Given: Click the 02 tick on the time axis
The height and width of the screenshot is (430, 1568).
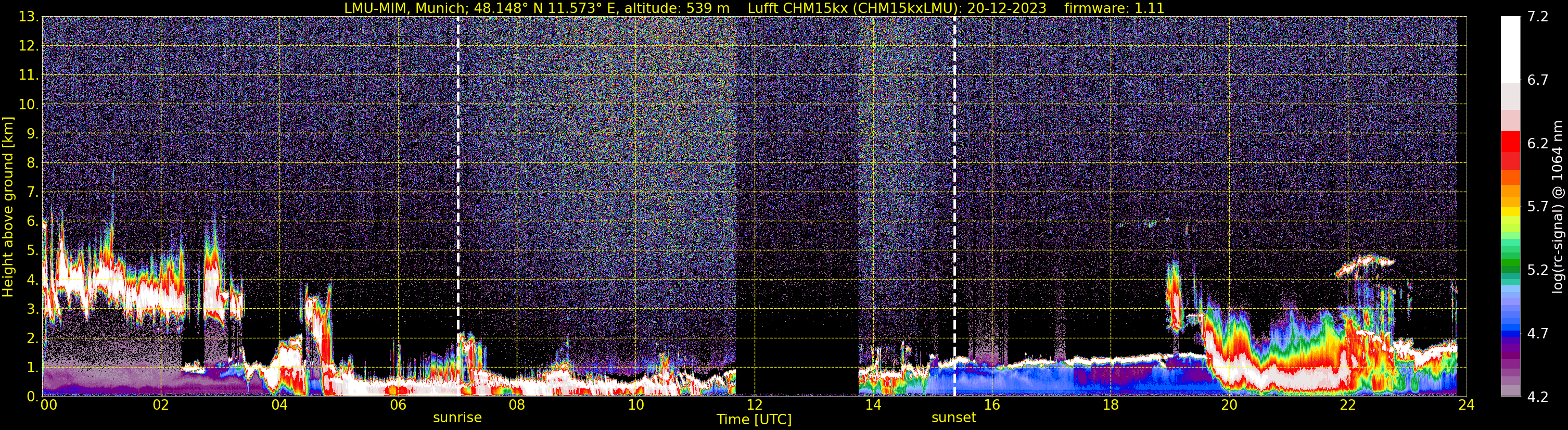Looking at the screenshot, I should [x=161, y=405].
